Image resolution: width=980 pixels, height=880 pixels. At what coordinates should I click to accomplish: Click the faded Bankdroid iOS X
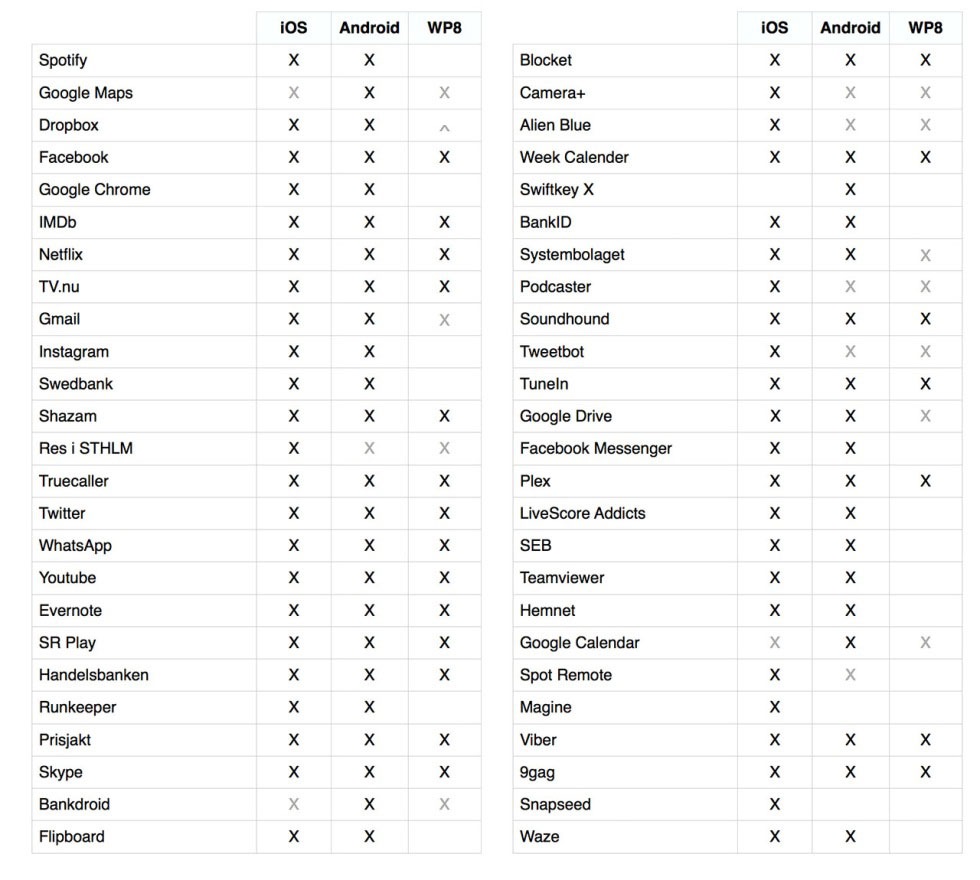(293, 804)
